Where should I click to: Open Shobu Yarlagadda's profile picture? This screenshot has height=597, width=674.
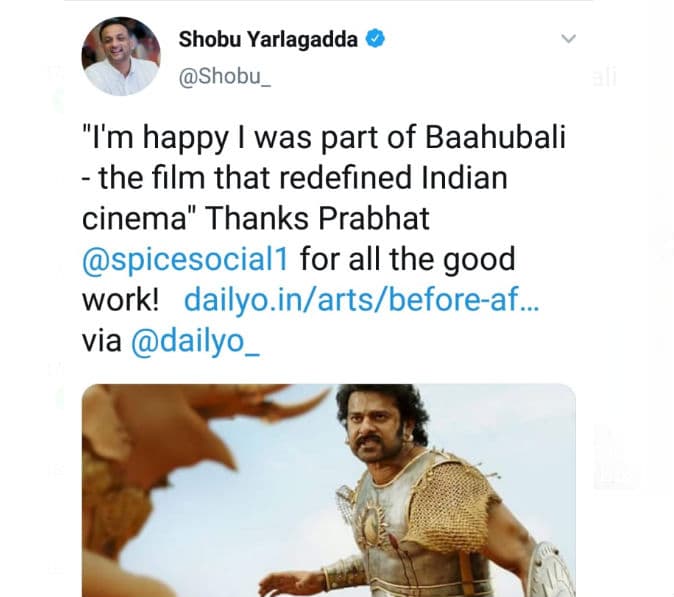point(121,56)
